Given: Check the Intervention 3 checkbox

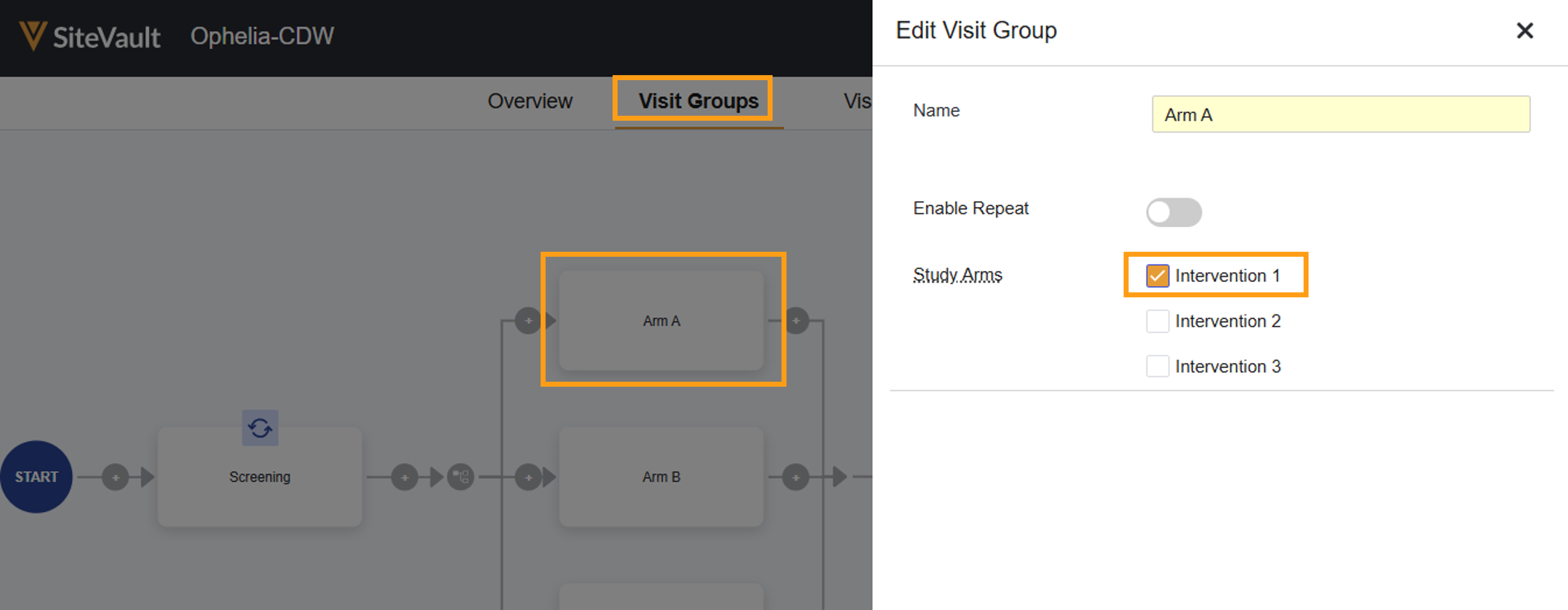Looking at the screenshot, I should coord(1157,366).
